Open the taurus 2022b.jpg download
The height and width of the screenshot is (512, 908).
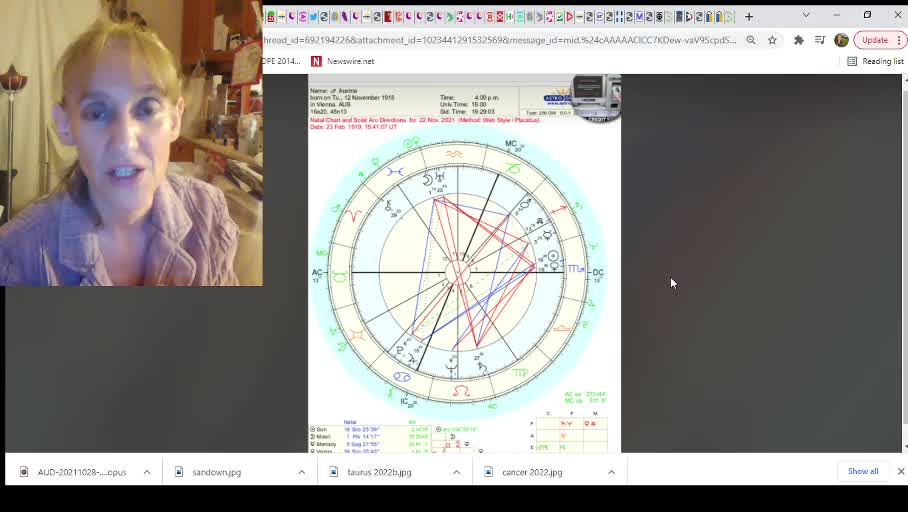click(379, 472)
